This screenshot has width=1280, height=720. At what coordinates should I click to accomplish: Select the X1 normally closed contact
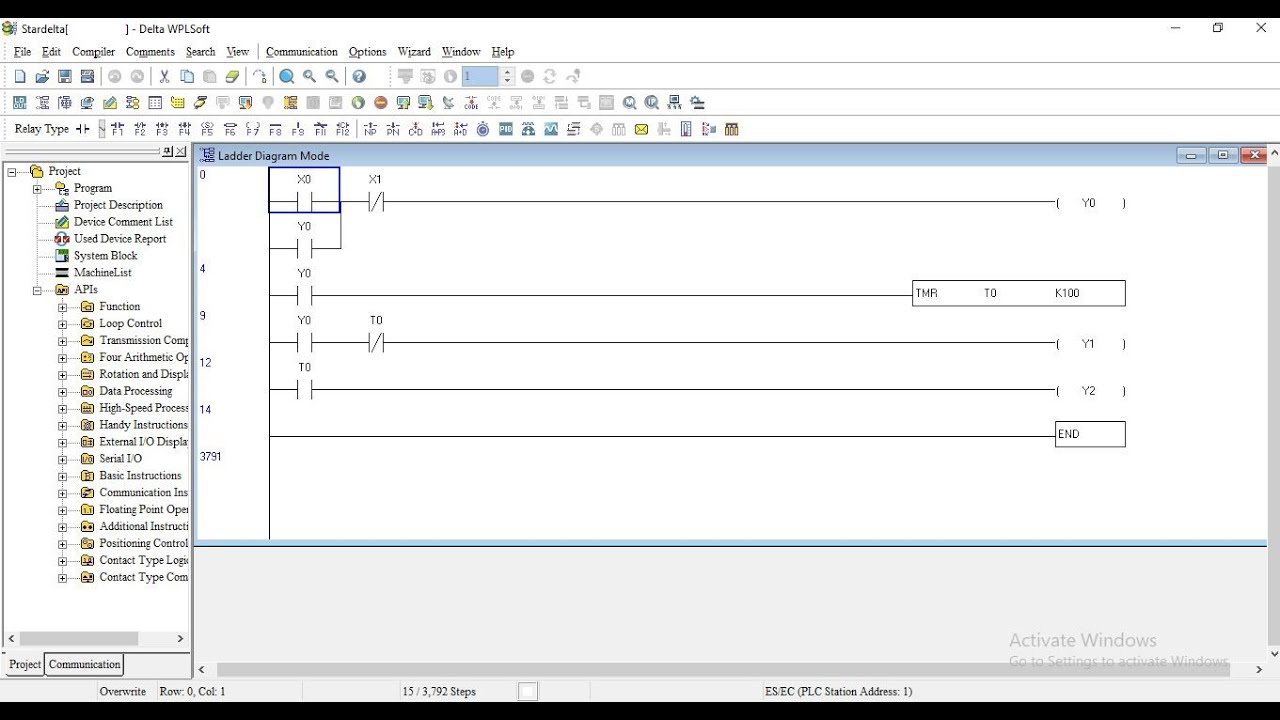(x=375, y=202)
